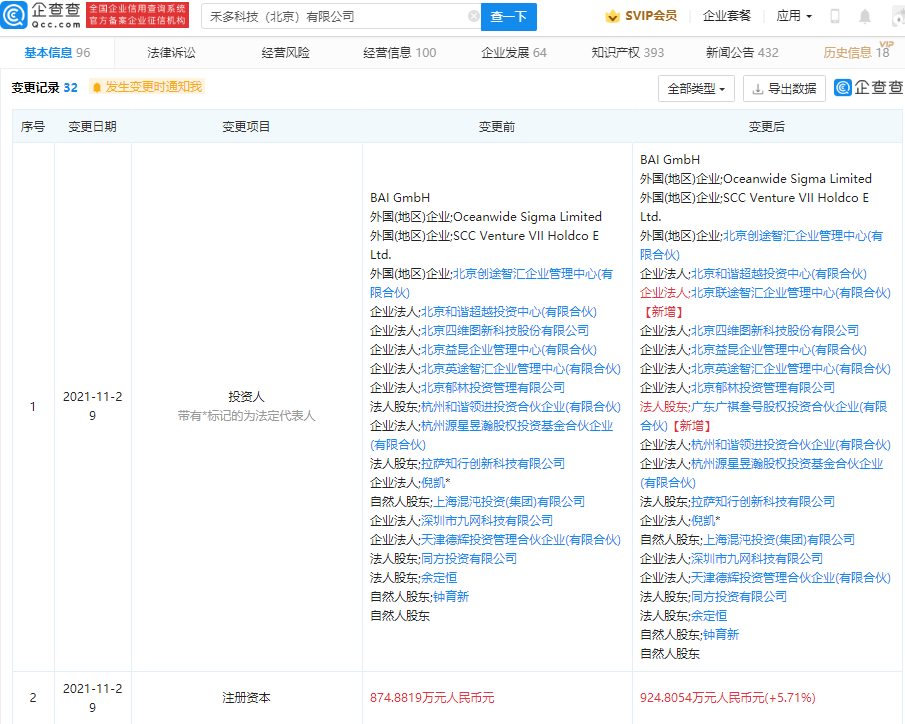Click the 企查查 logo in the header
The image size is (905, 724).
[x=41, y=15]
